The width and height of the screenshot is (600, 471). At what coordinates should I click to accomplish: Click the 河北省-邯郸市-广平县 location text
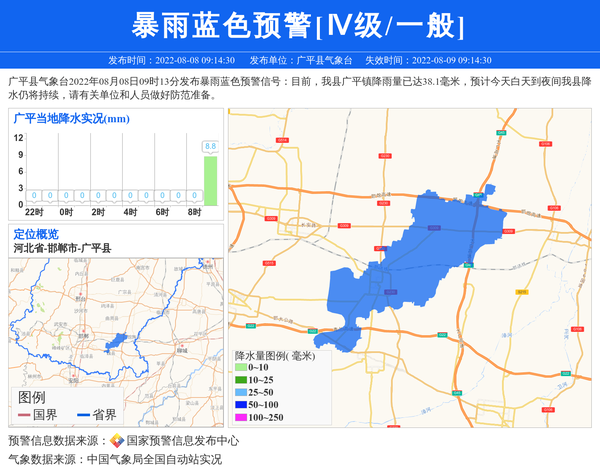[62, 248]
